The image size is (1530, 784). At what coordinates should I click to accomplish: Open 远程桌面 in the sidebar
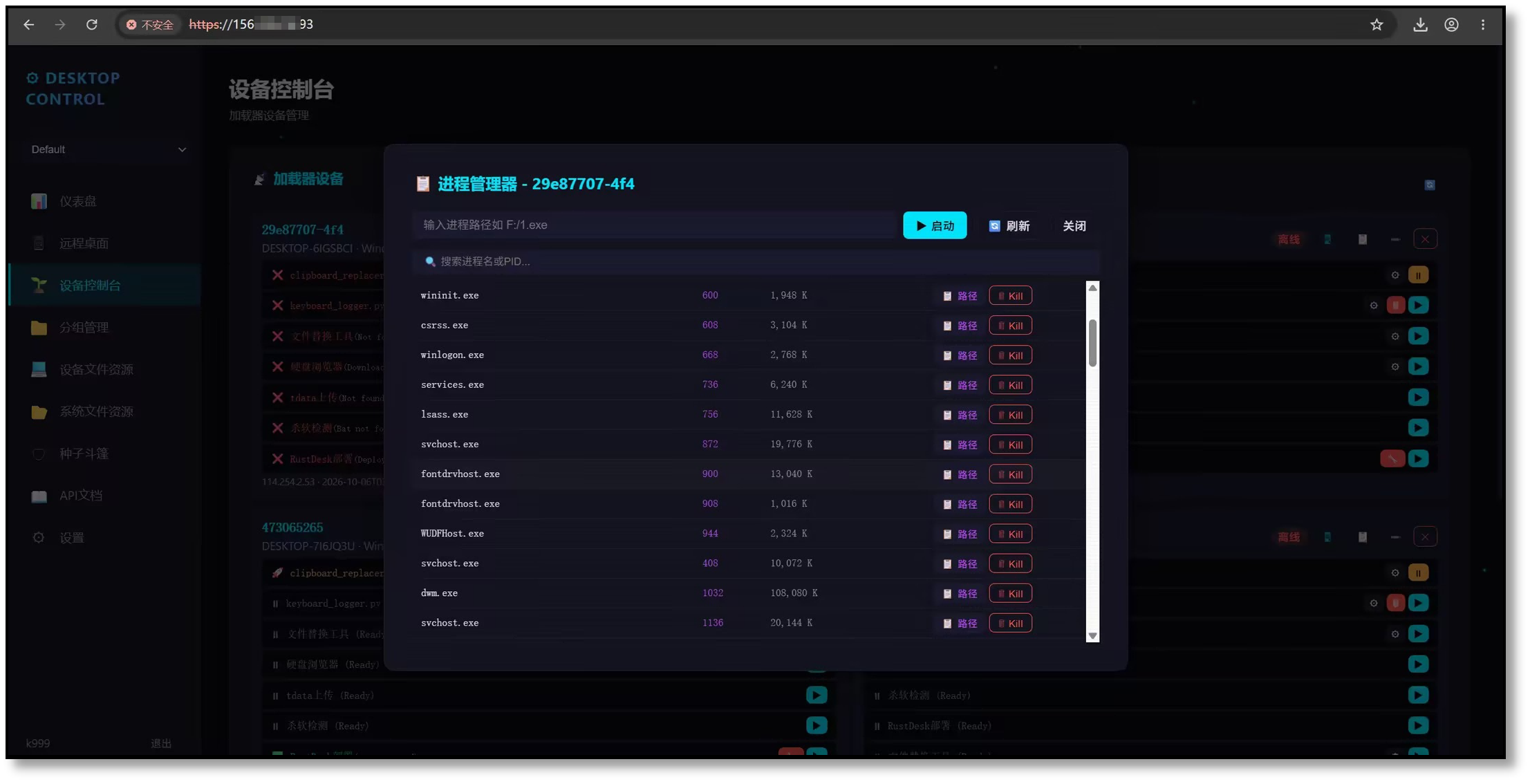point(104,243)
